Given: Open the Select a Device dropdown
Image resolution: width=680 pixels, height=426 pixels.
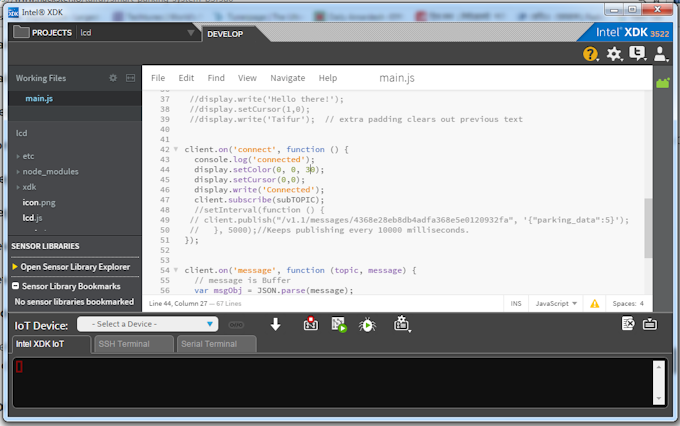Looking at the screenshot, I should 154,324.
